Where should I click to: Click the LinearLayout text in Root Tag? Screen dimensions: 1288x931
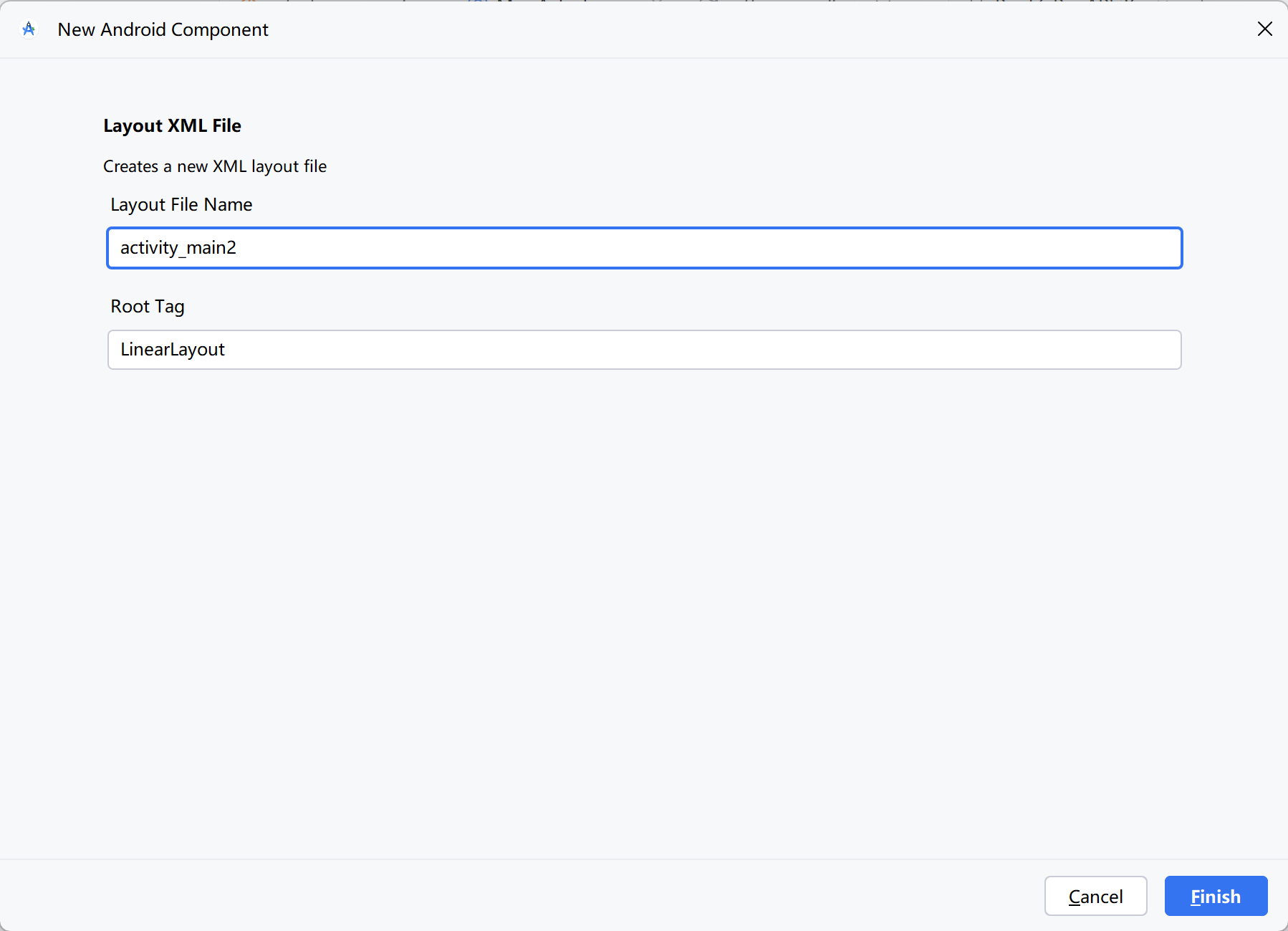pos(172,350)
